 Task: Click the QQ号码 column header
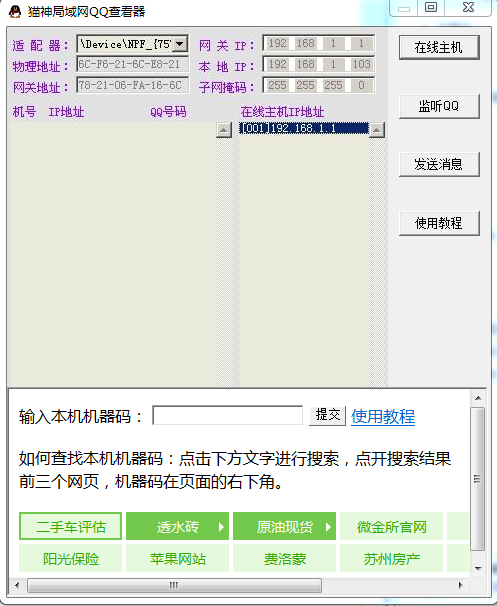click(x=168, y=112)
